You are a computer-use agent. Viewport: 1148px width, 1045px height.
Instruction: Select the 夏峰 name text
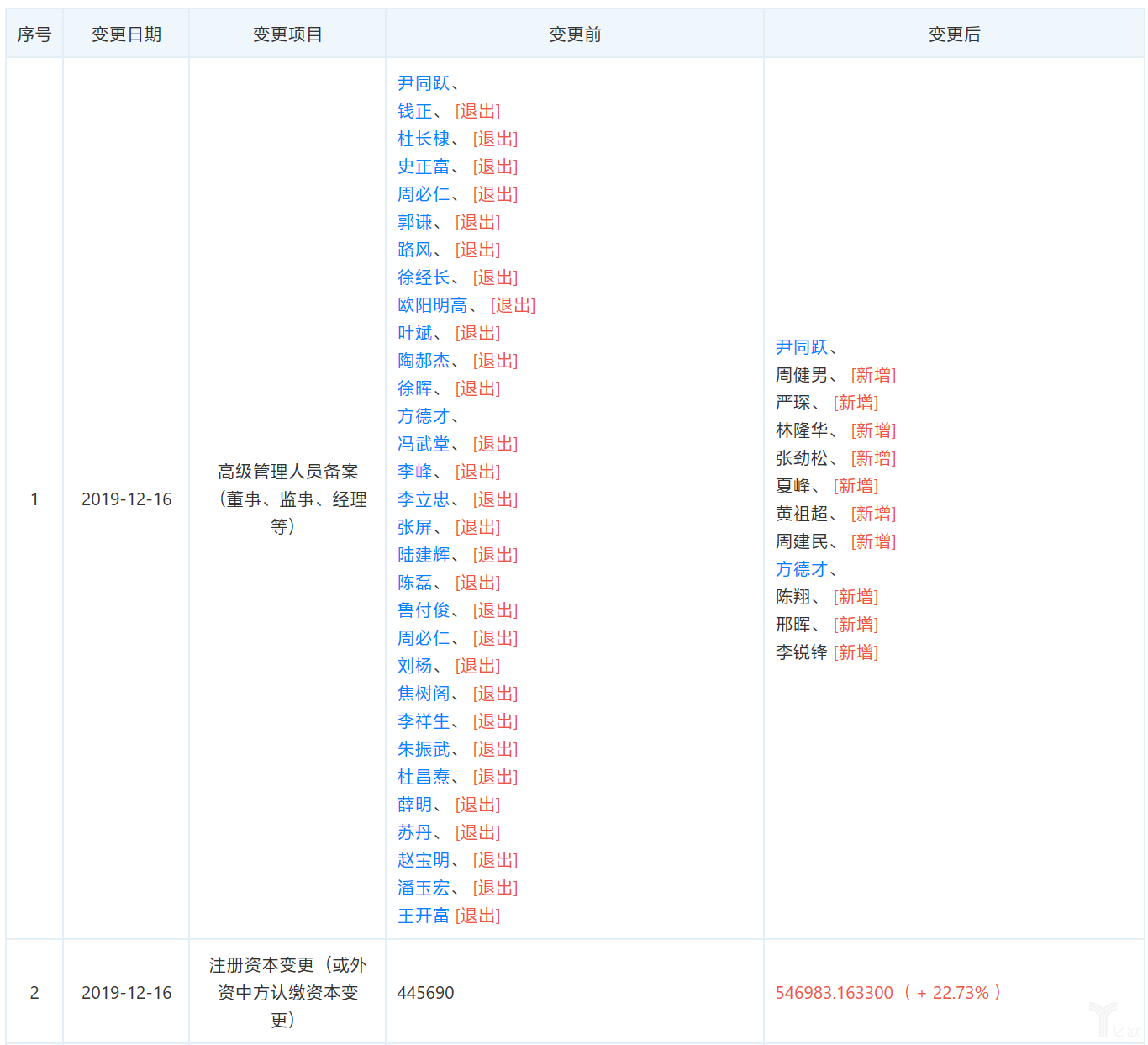[793, 486]
